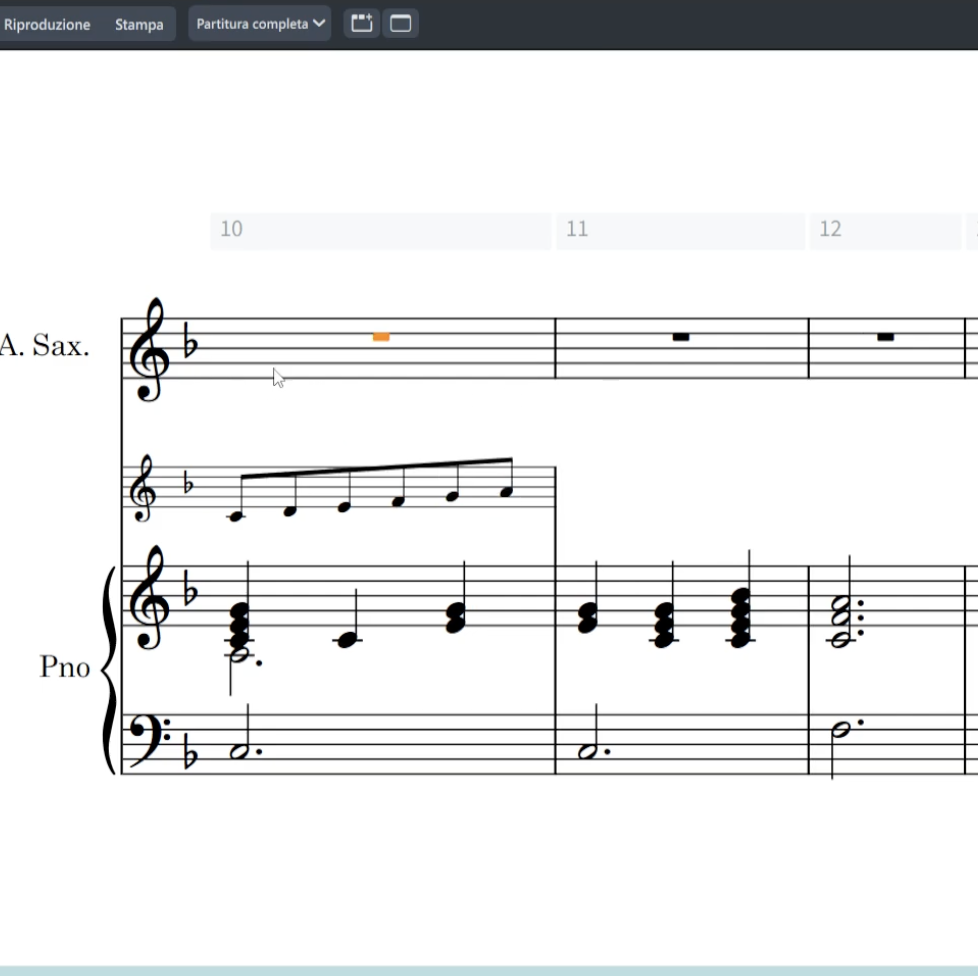Click the show tabs icon with plus
Image resolution: width=978 pixels, height=976 pixels.
[x=362, y=24]
